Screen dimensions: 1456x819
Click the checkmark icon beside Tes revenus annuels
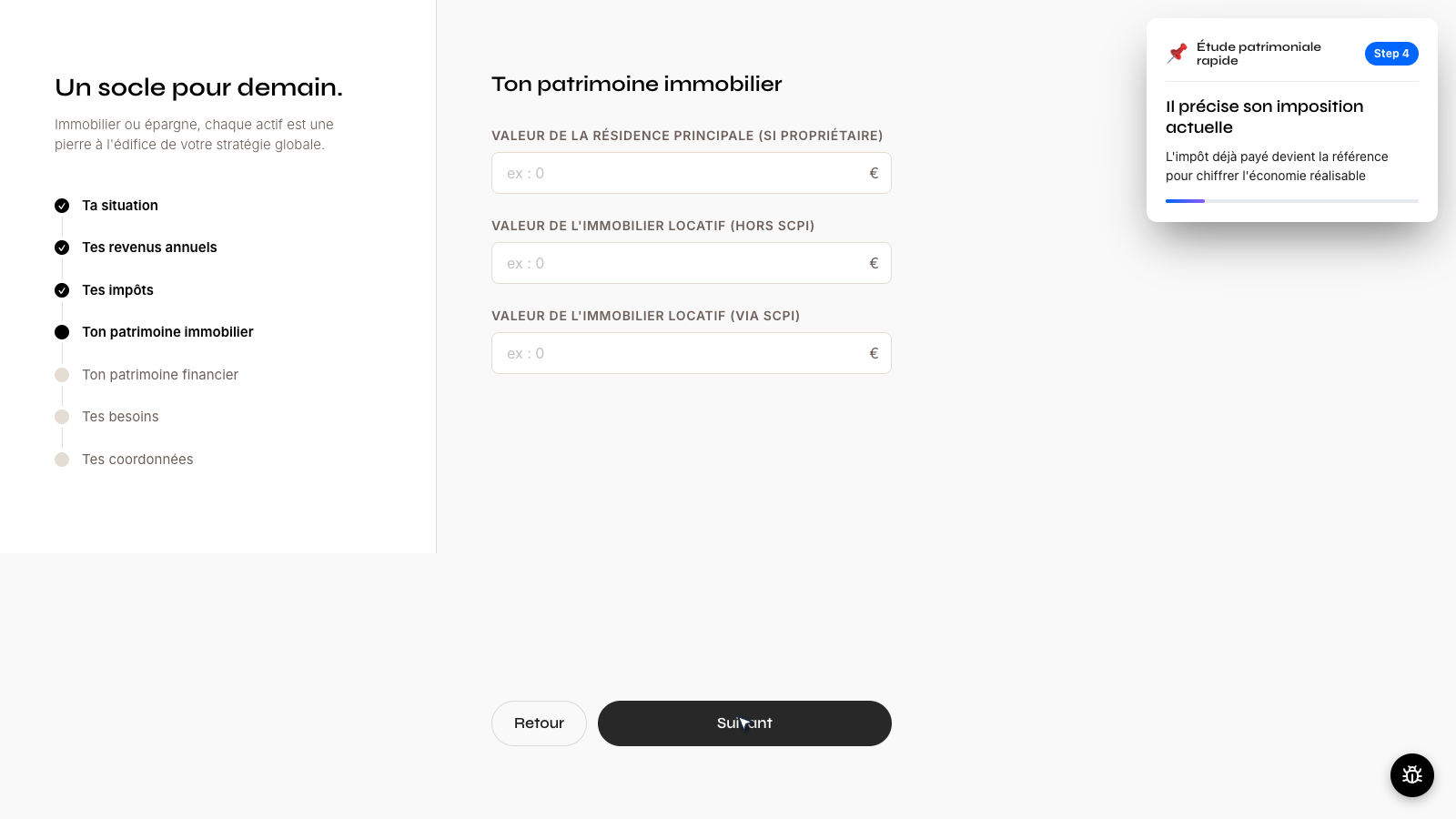pos(62,248)
